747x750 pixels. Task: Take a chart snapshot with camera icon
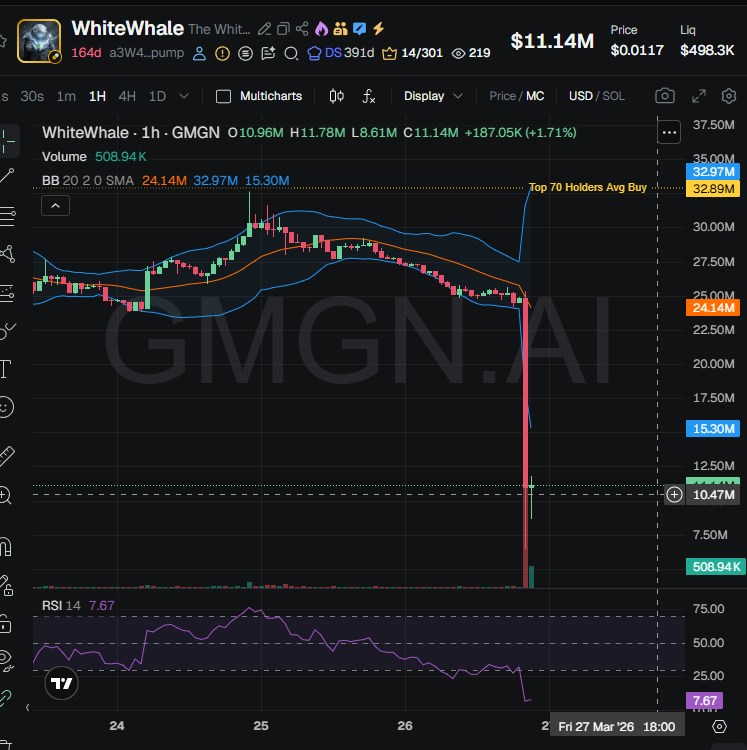(x=665, y=96)
